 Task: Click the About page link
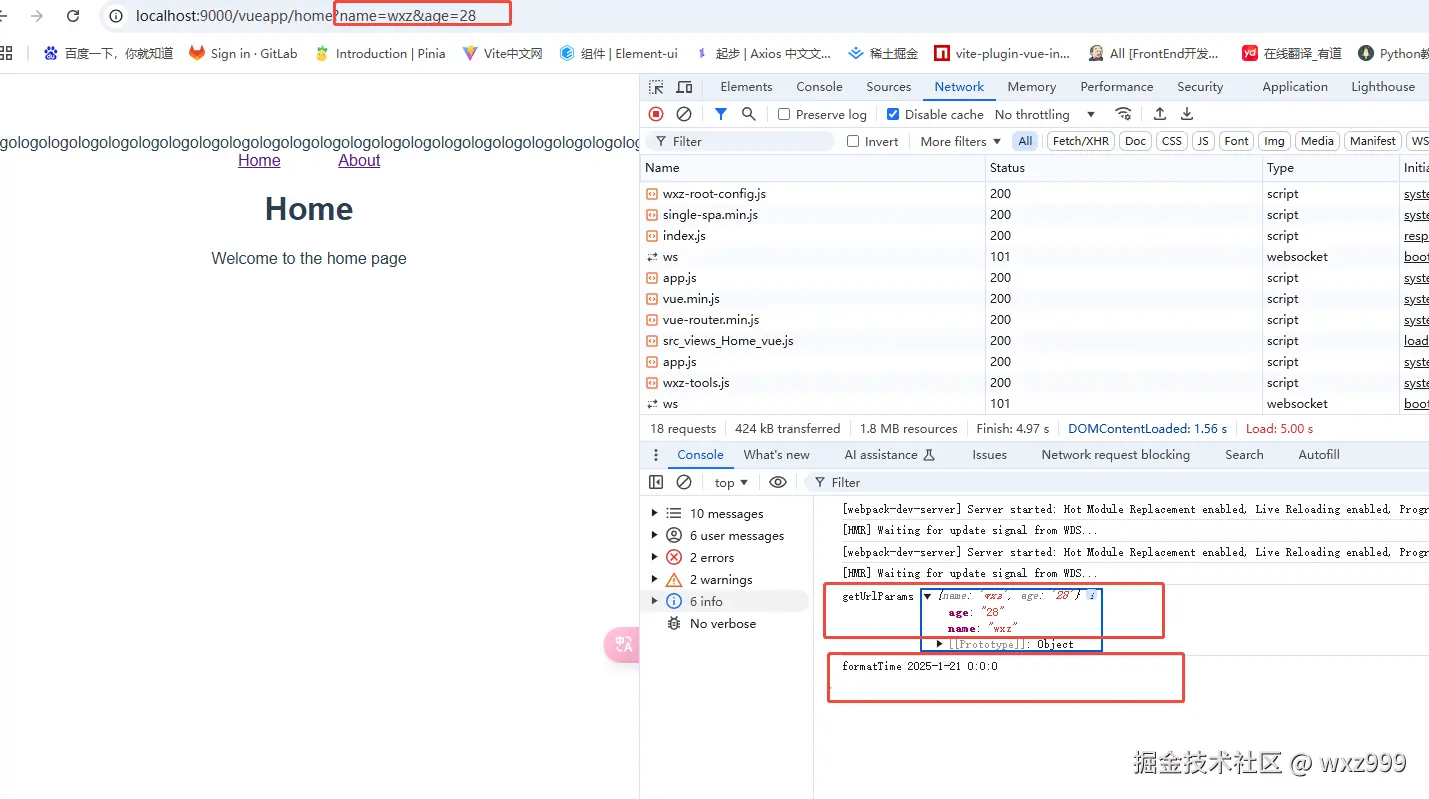pyautogui.click(x=359, y=160)
